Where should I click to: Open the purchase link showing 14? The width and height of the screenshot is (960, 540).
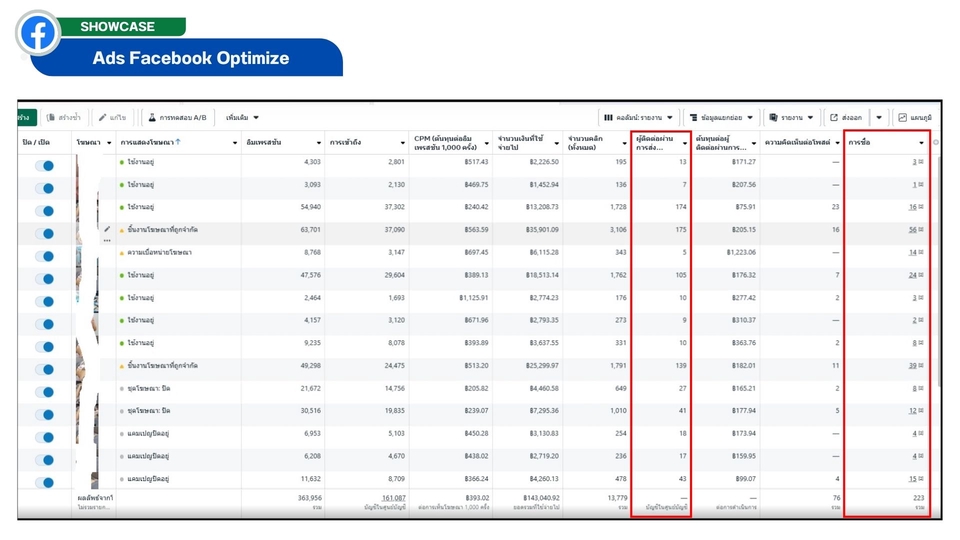912,252
